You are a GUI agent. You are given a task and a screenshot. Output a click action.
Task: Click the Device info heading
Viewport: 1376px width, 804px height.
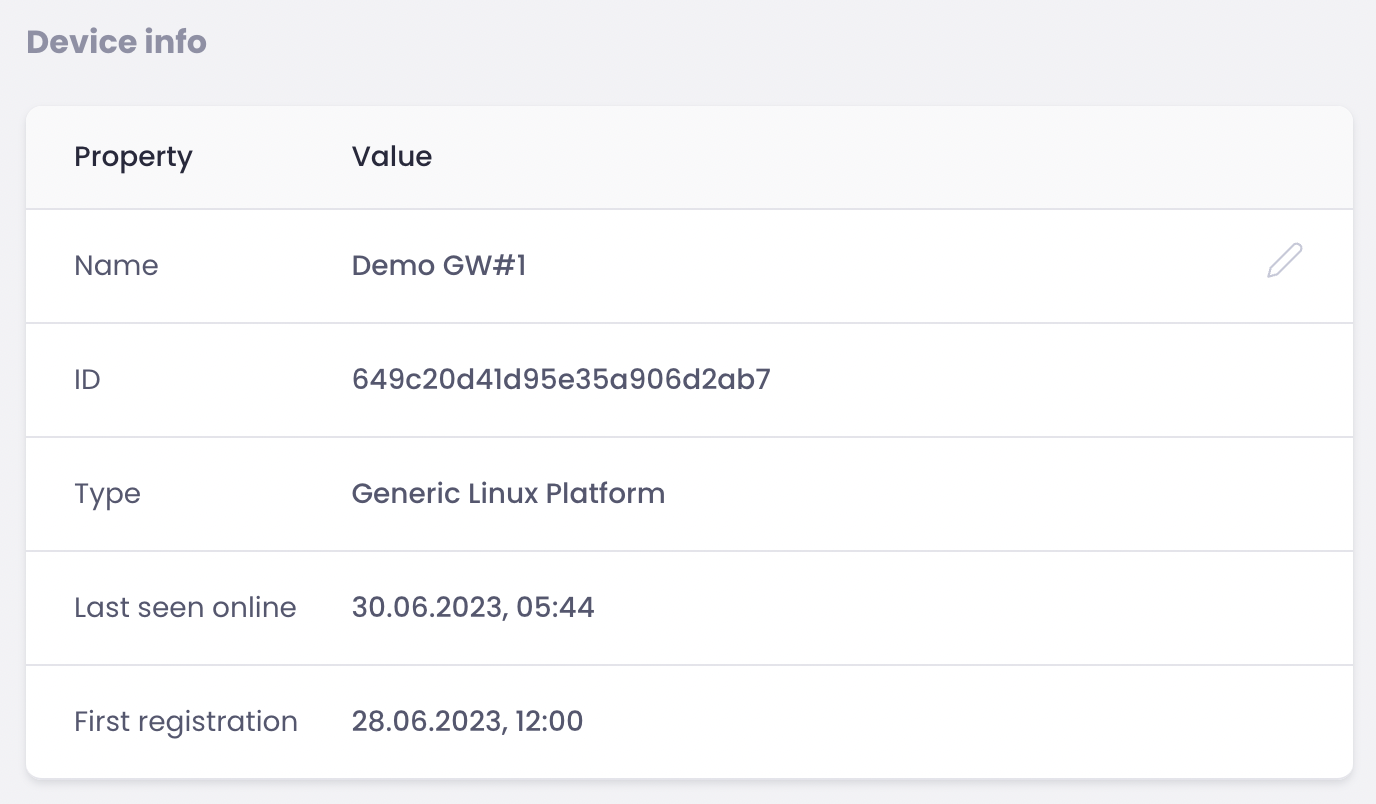pos(116,42)
